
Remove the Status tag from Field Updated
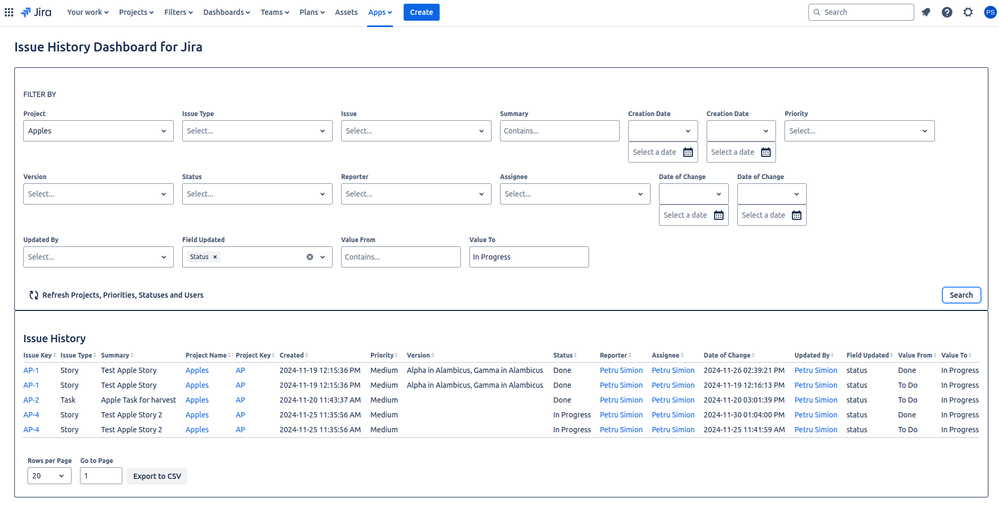[x=215, y=257]
